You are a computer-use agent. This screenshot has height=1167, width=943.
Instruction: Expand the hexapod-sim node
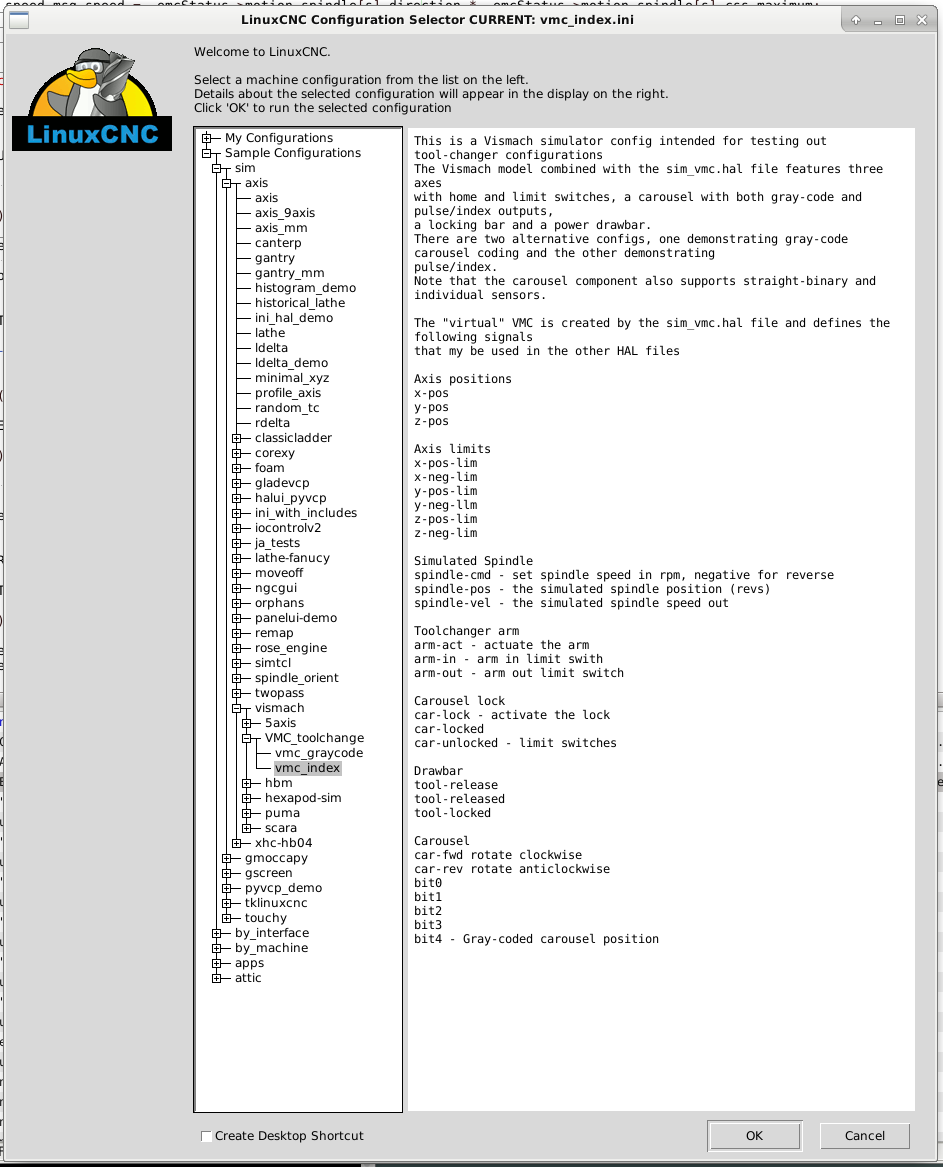[x=246, y=798]
